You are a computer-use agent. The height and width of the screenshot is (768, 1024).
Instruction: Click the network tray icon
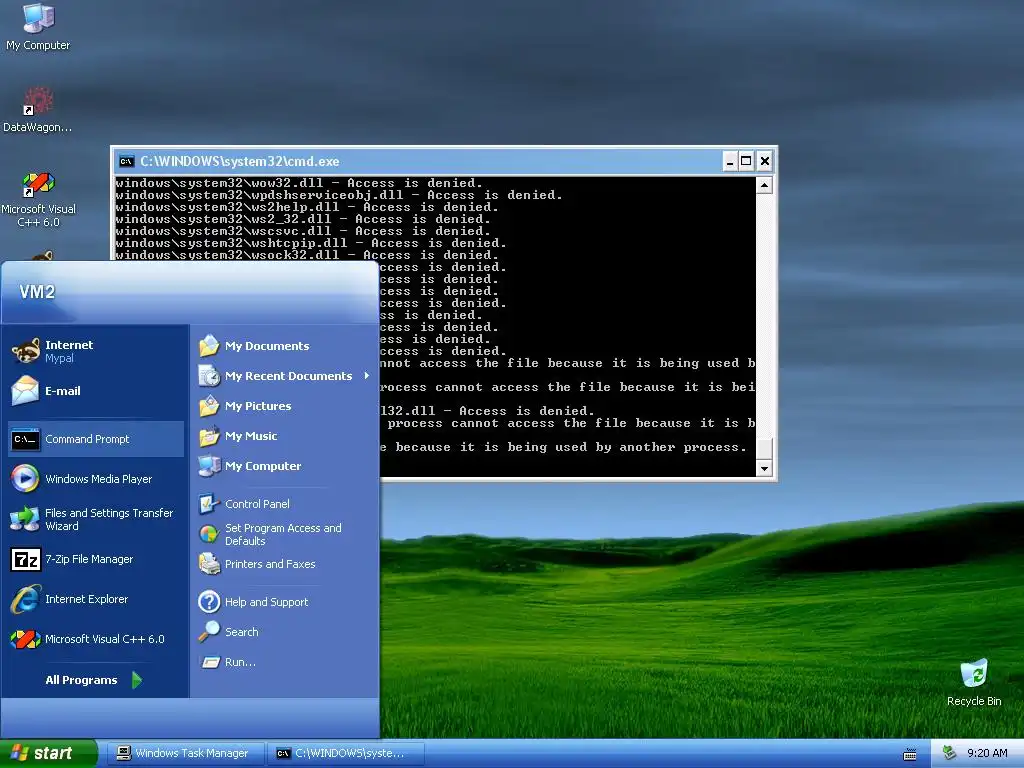click(950, 753)
